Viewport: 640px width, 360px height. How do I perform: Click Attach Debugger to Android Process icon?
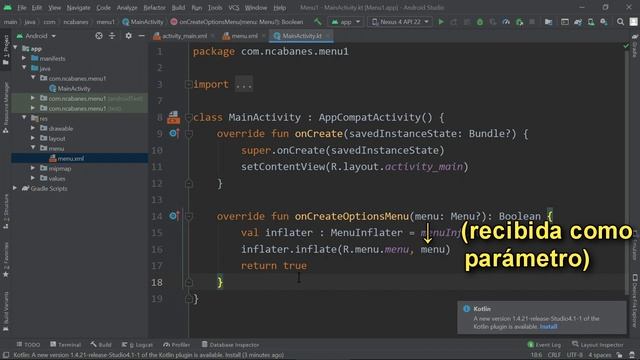(520, 22)
